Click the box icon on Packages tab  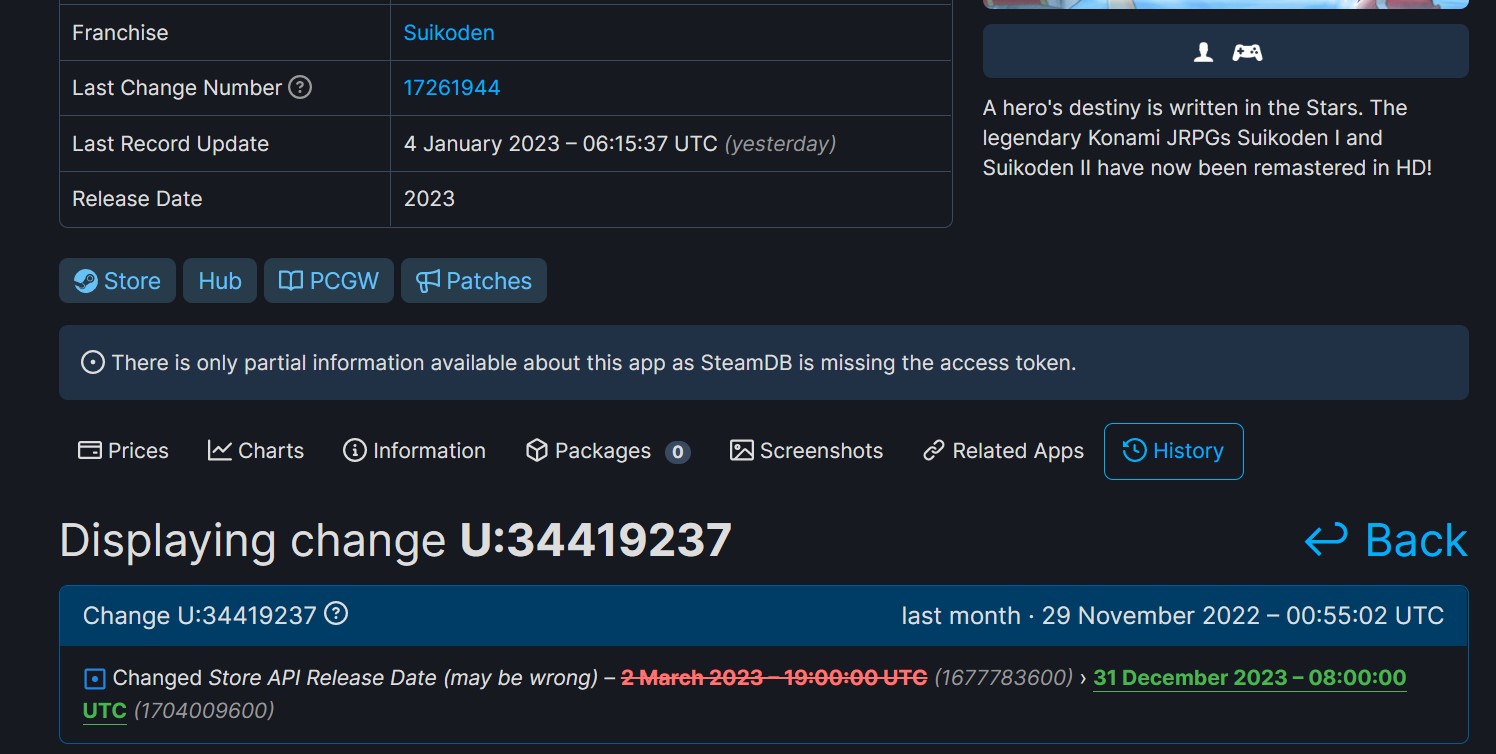click(x=537, y=451)
